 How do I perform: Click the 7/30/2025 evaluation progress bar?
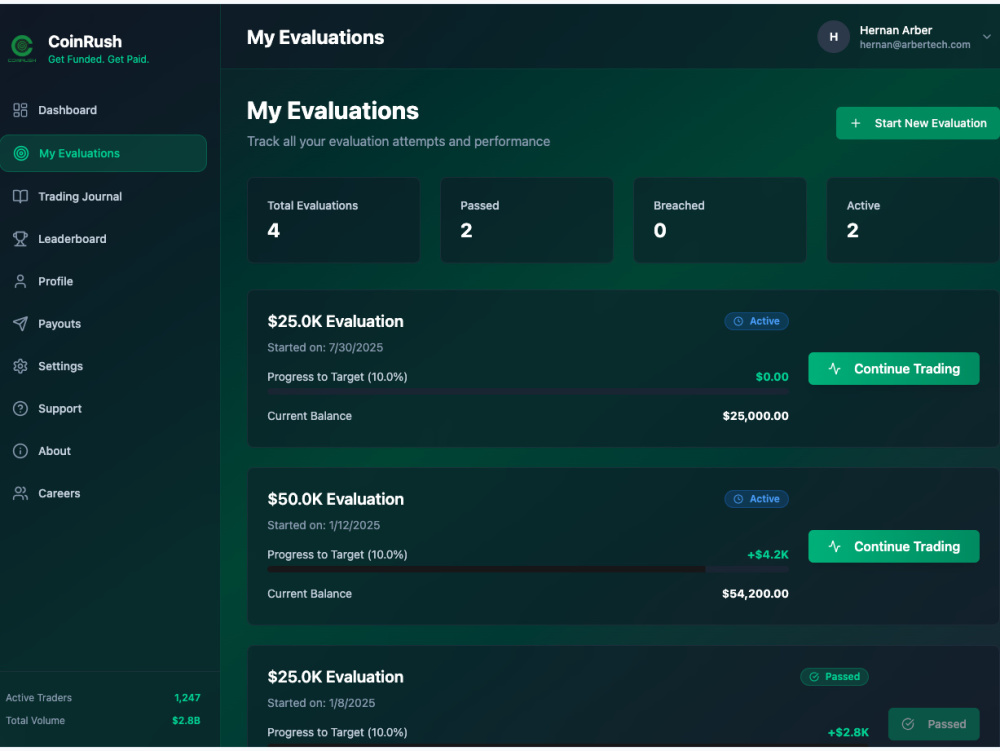click(x=528, y=391)
